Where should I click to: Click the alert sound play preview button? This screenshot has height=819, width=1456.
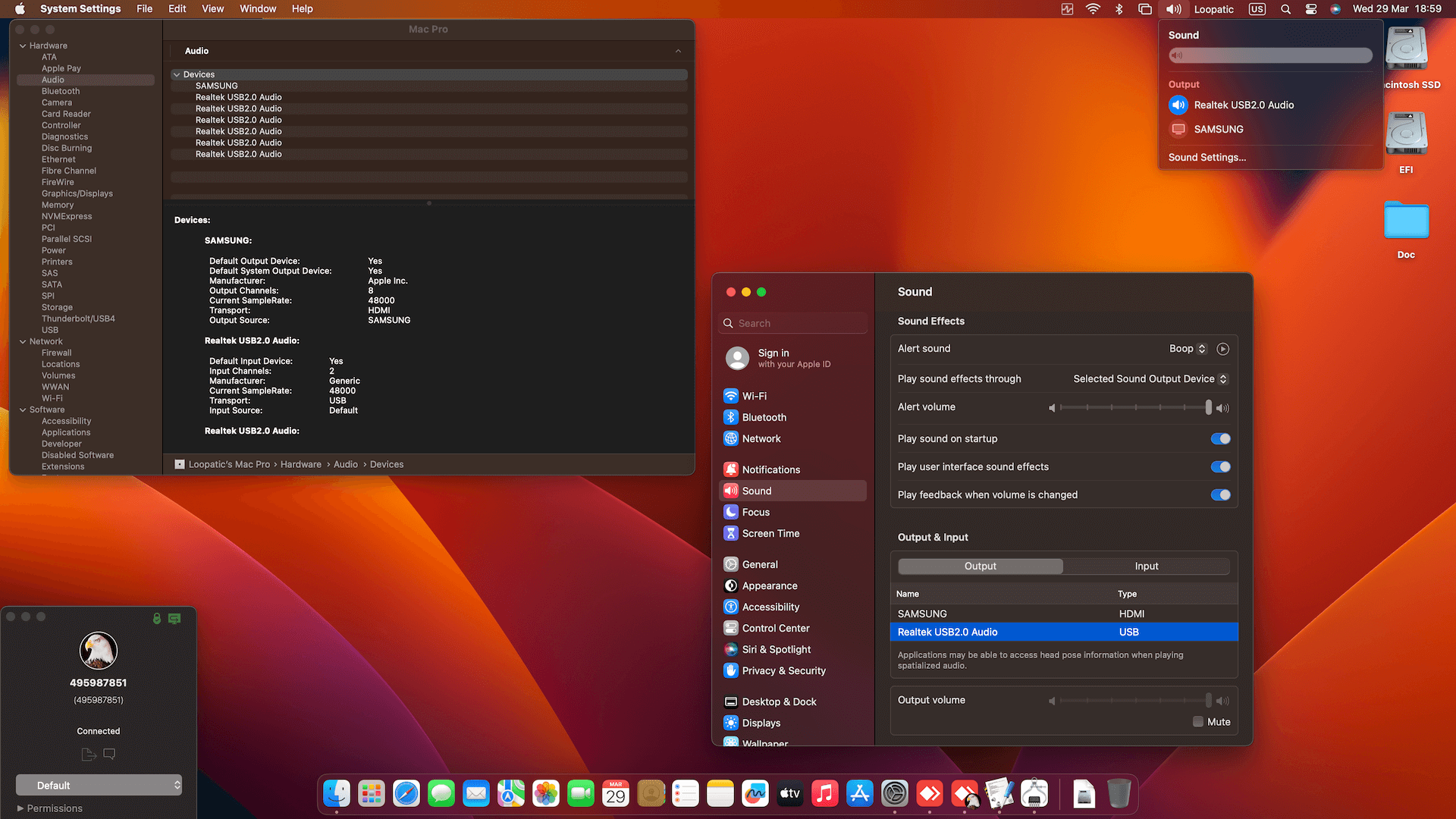pos(1222,349)
